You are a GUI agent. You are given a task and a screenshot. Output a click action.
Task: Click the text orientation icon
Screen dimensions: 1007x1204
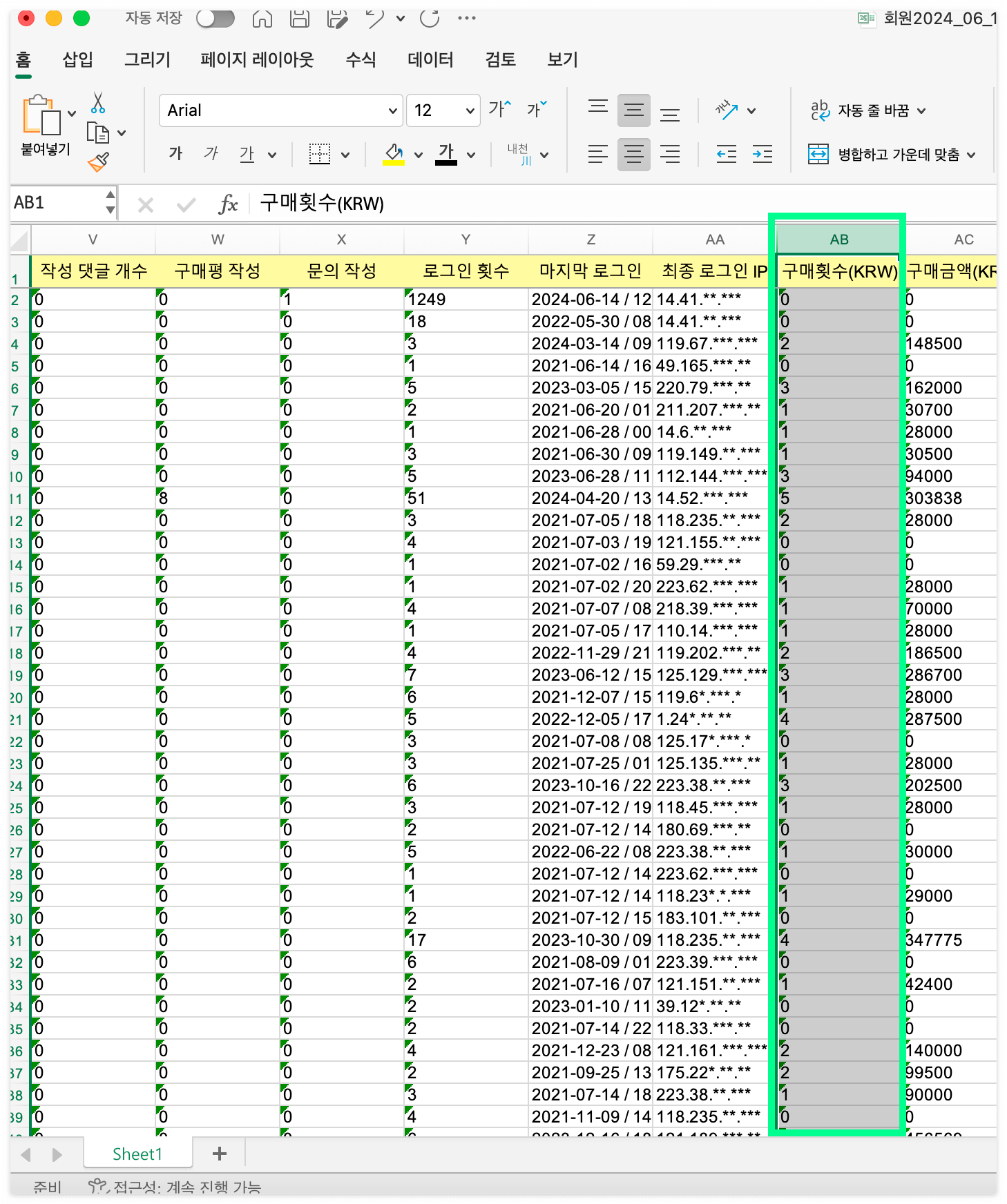[x=727, y=110]
